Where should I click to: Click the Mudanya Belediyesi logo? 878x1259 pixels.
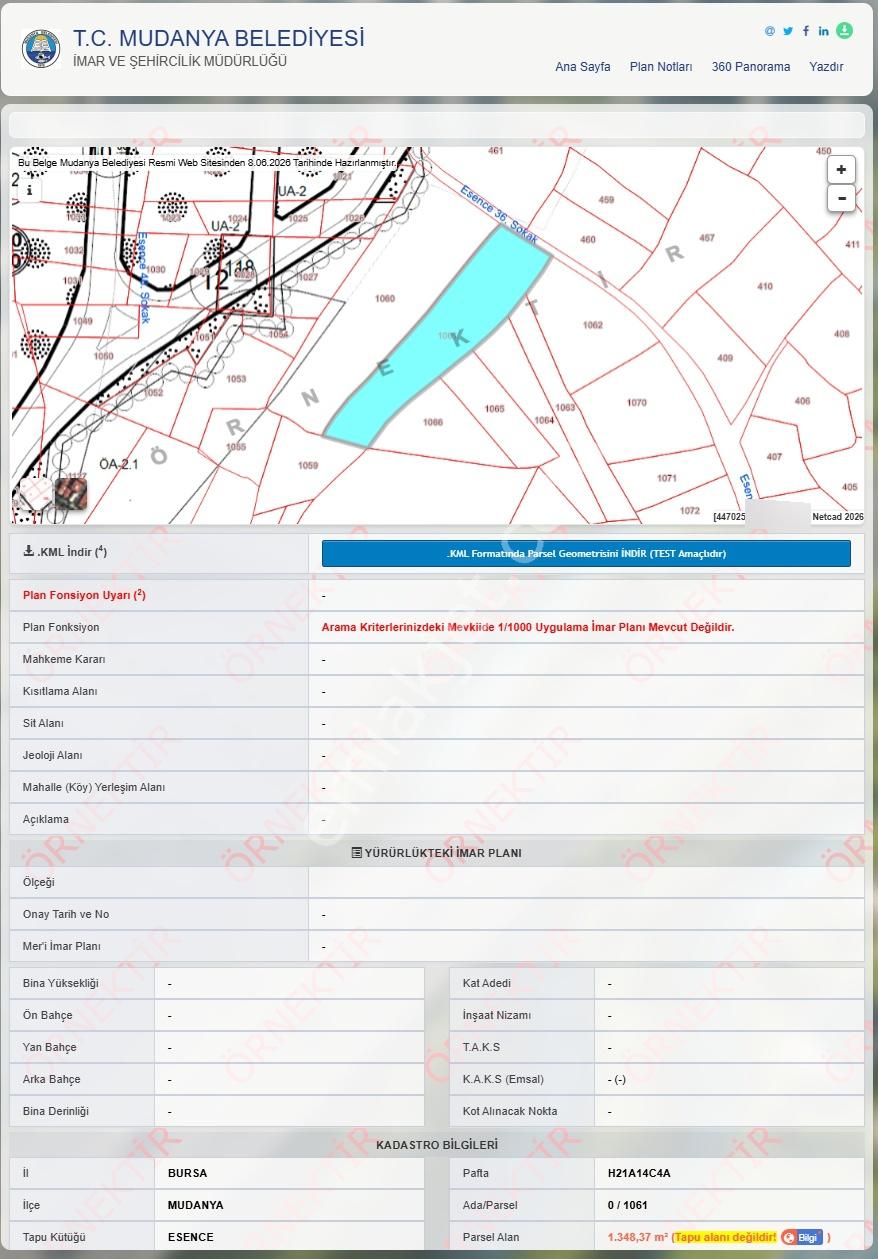pyautogui.click(x=41, y=48)
